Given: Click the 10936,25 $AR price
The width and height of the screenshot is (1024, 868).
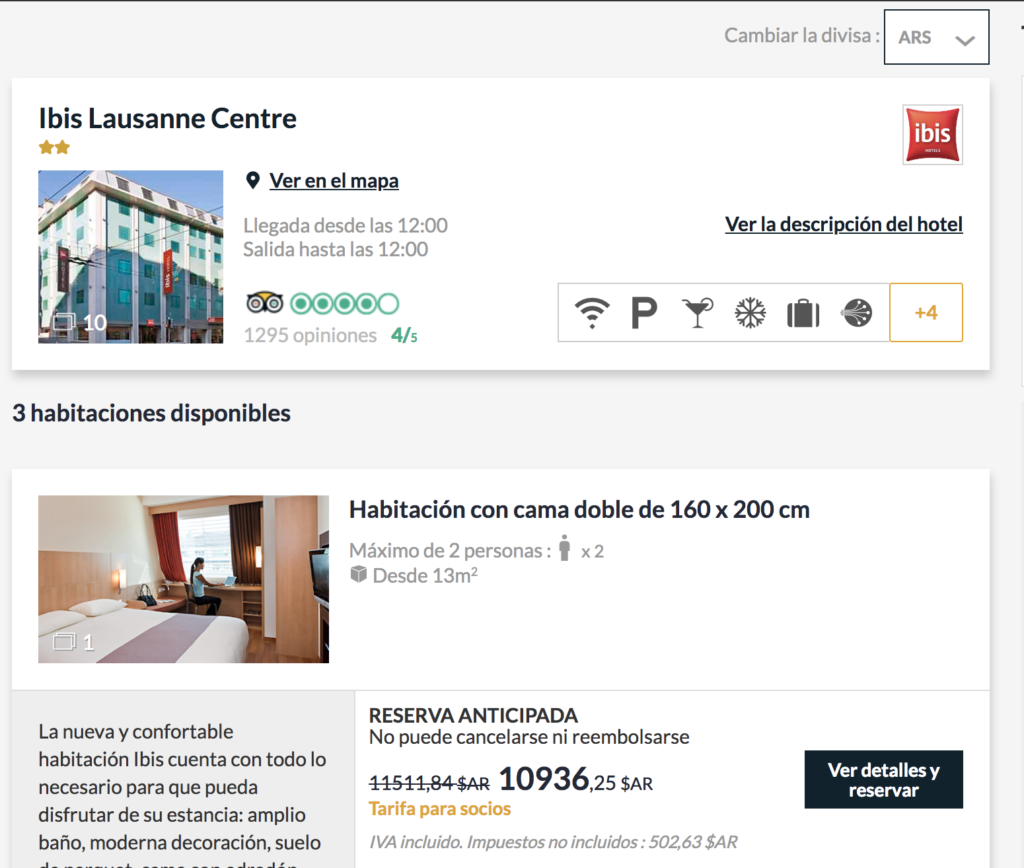Looking at the screenshot, I should [x=576, y=779].
